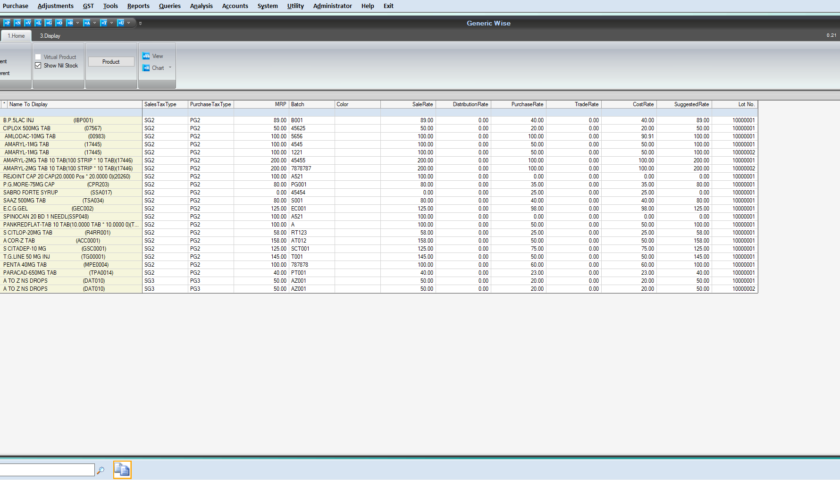Select the PENTA 40MG TAB row
Viewport: 840px width, 480px height.
(x=379, y=265)
